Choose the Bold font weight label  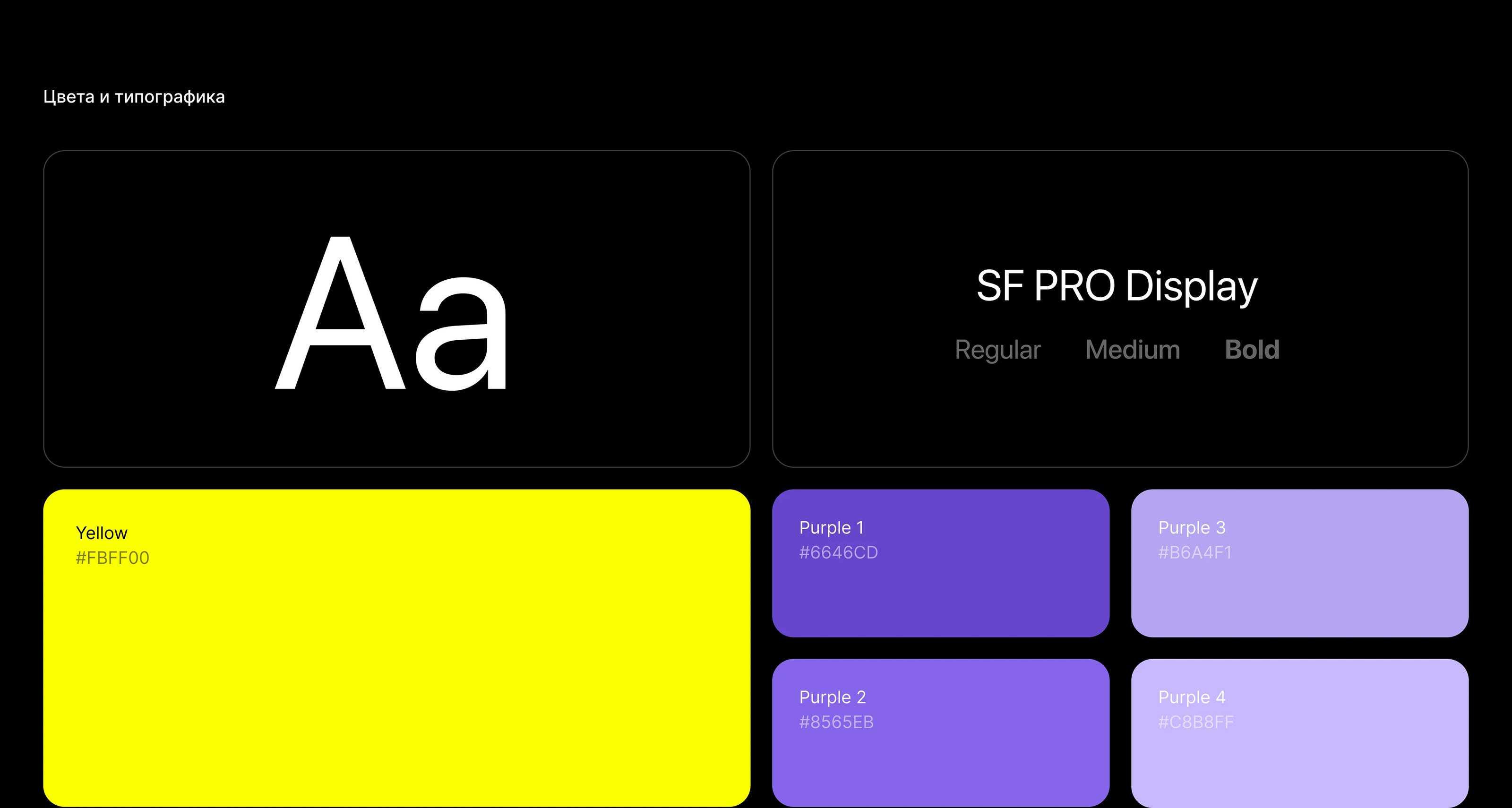1252,350
